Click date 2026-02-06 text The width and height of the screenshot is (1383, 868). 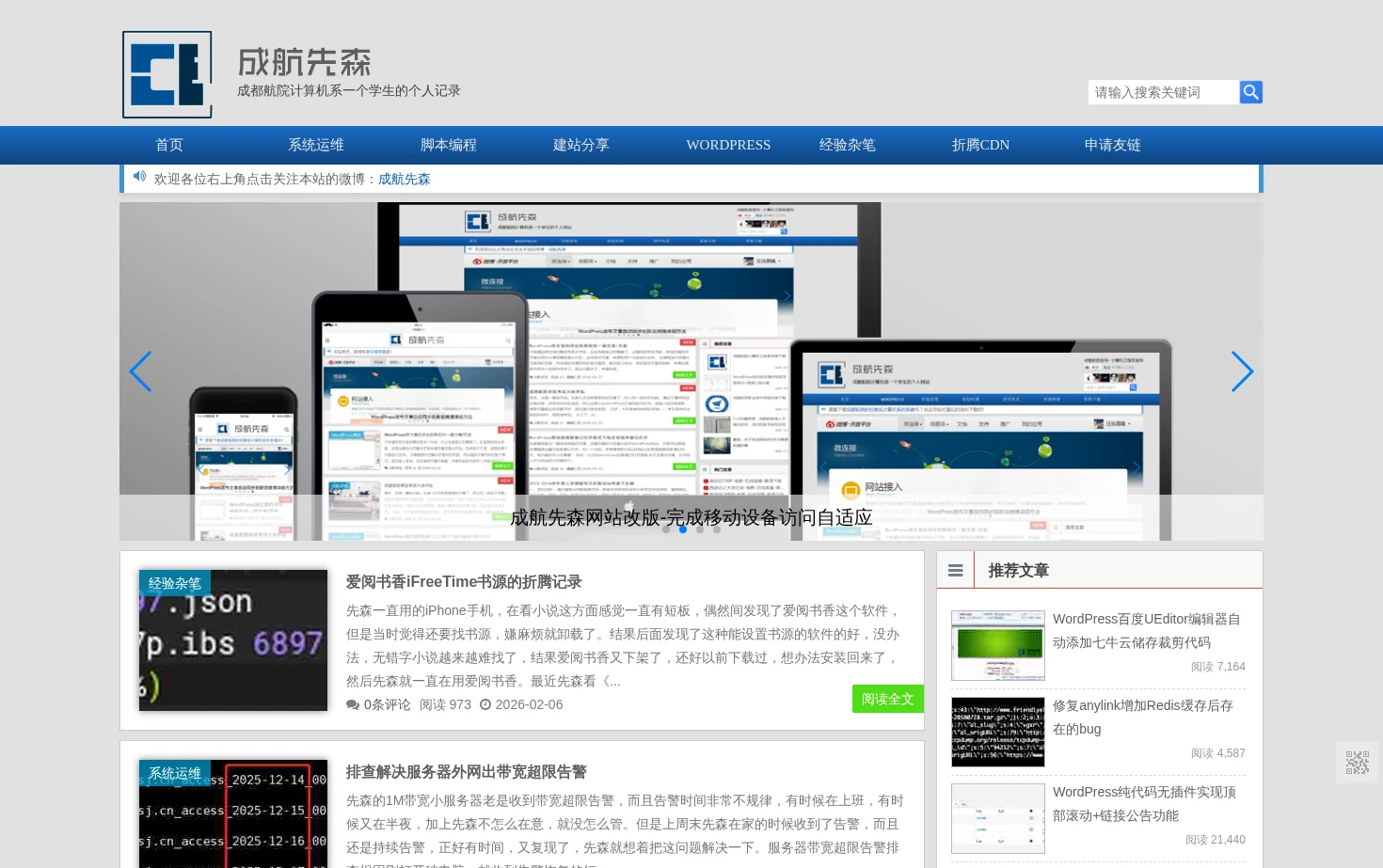pos(529,704)
